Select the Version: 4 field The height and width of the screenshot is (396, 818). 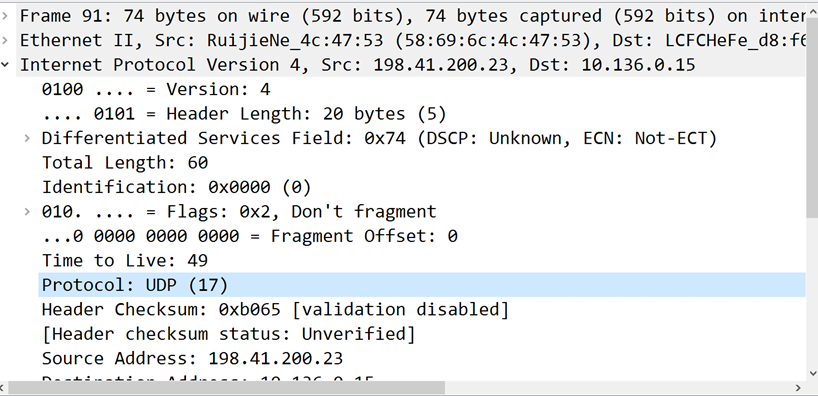(156, 89)
